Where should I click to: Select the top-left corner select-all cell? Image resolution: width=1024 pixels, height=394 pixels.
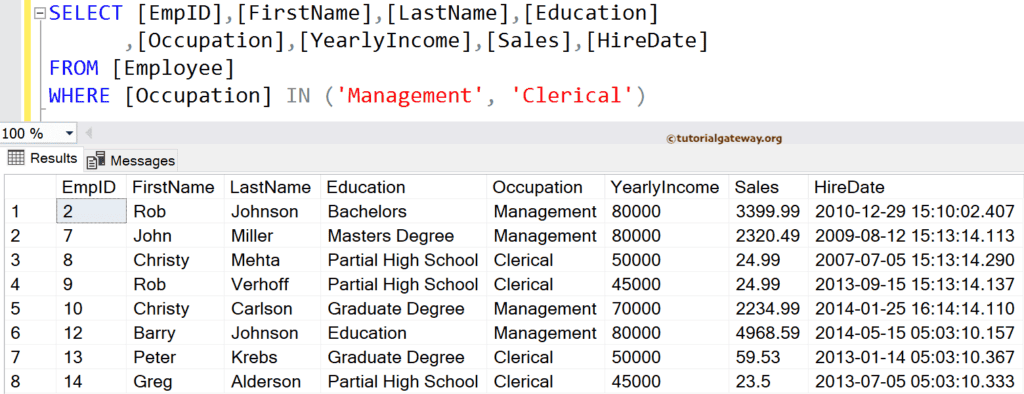[x=31, y=188]
